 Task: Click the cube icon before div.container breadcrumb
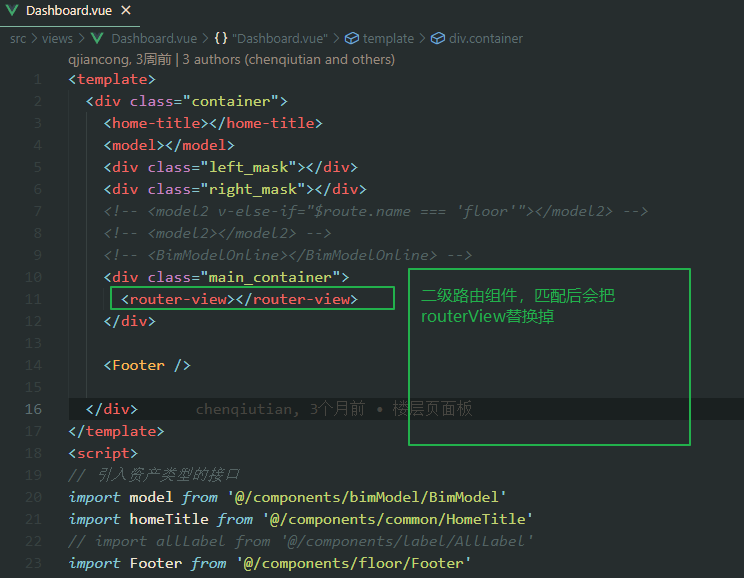[x=437, y=38]
